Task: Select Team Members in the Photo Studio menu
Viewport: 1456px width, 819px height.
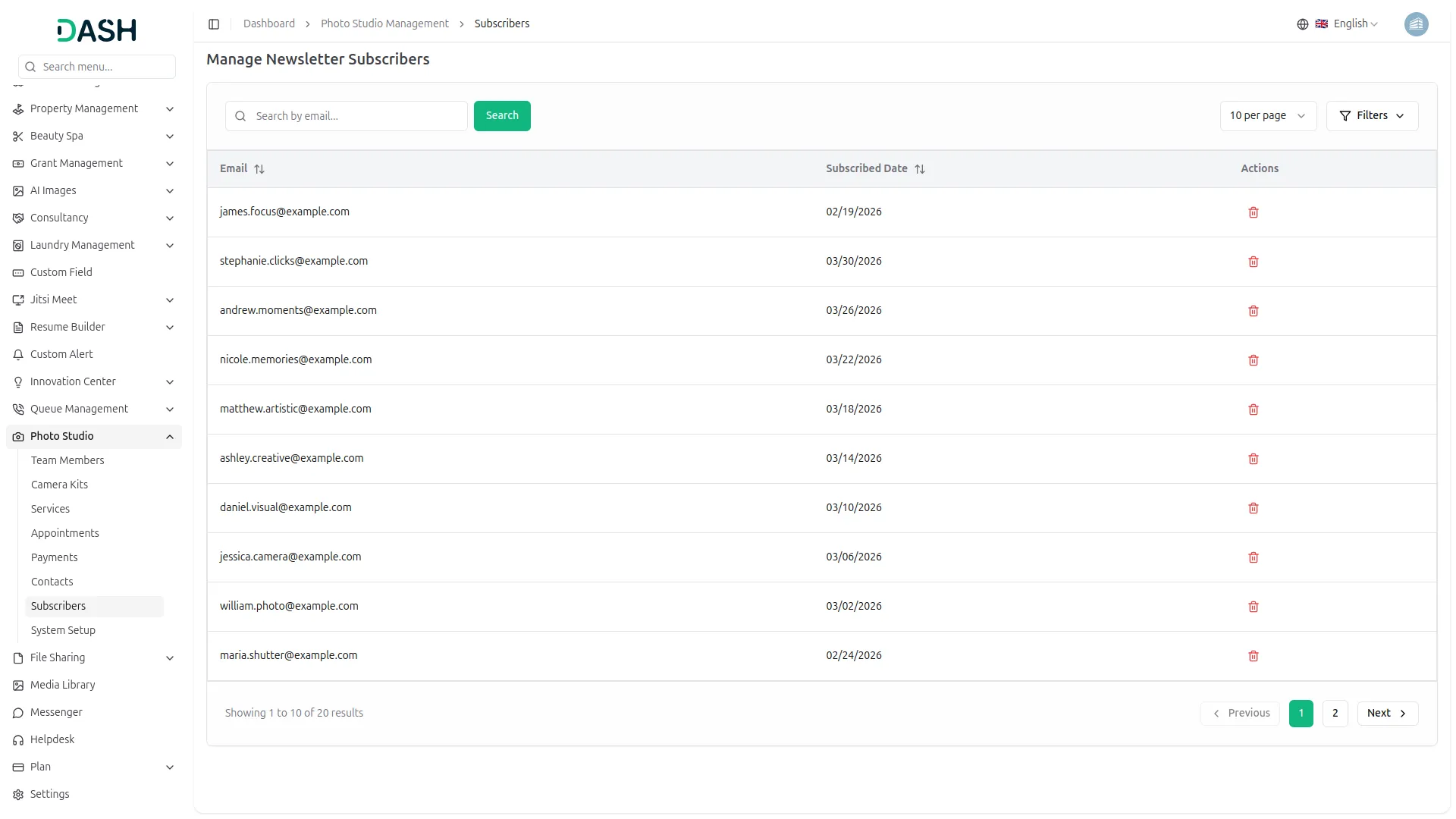Action: (x=67, y=460)
